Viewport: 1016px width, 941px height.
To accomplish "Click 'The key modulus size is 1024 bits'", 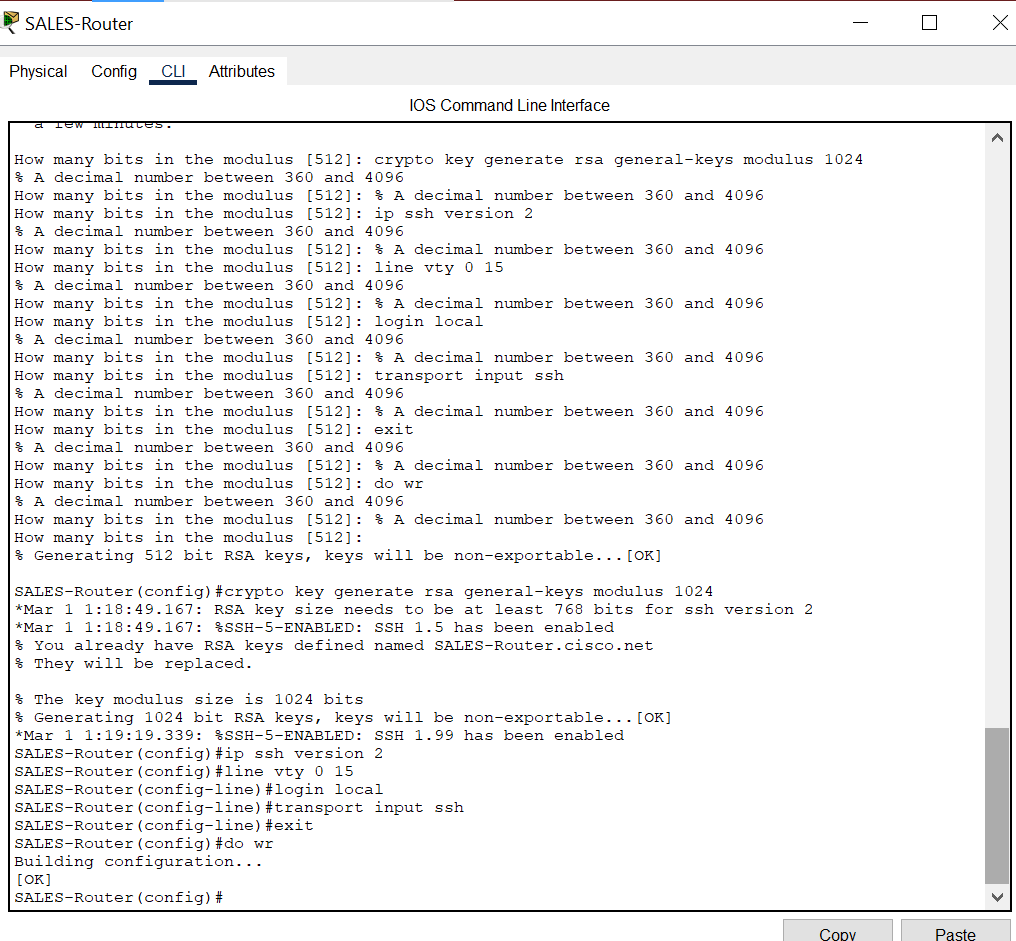I will pos(189,700).
